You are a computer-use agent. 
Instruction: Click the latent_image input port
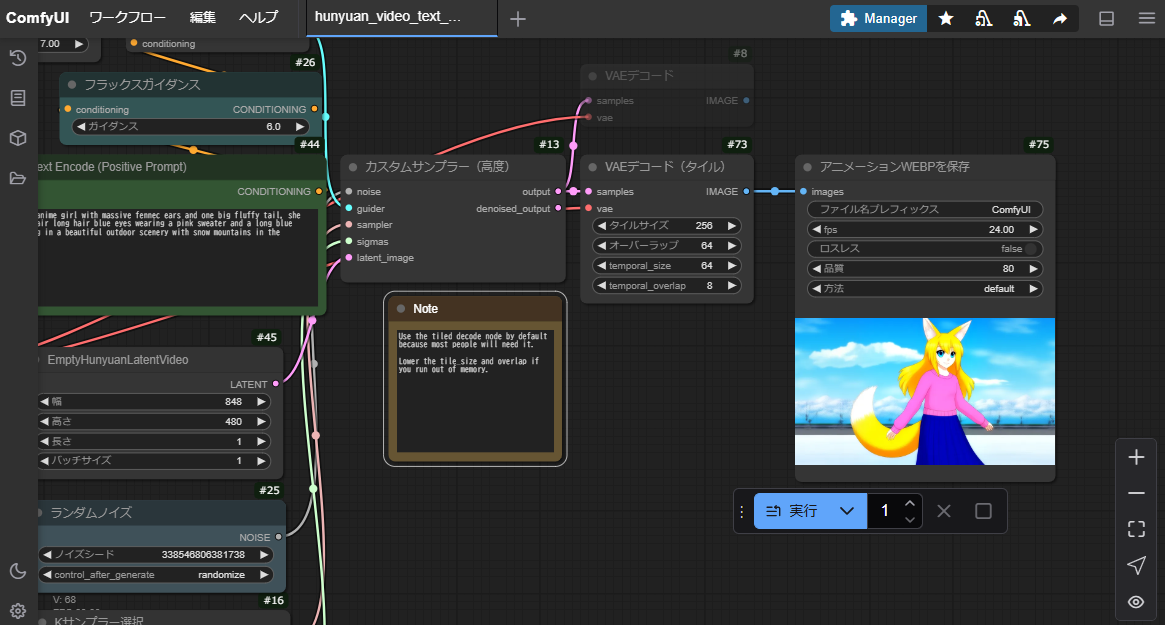point(349,258)
